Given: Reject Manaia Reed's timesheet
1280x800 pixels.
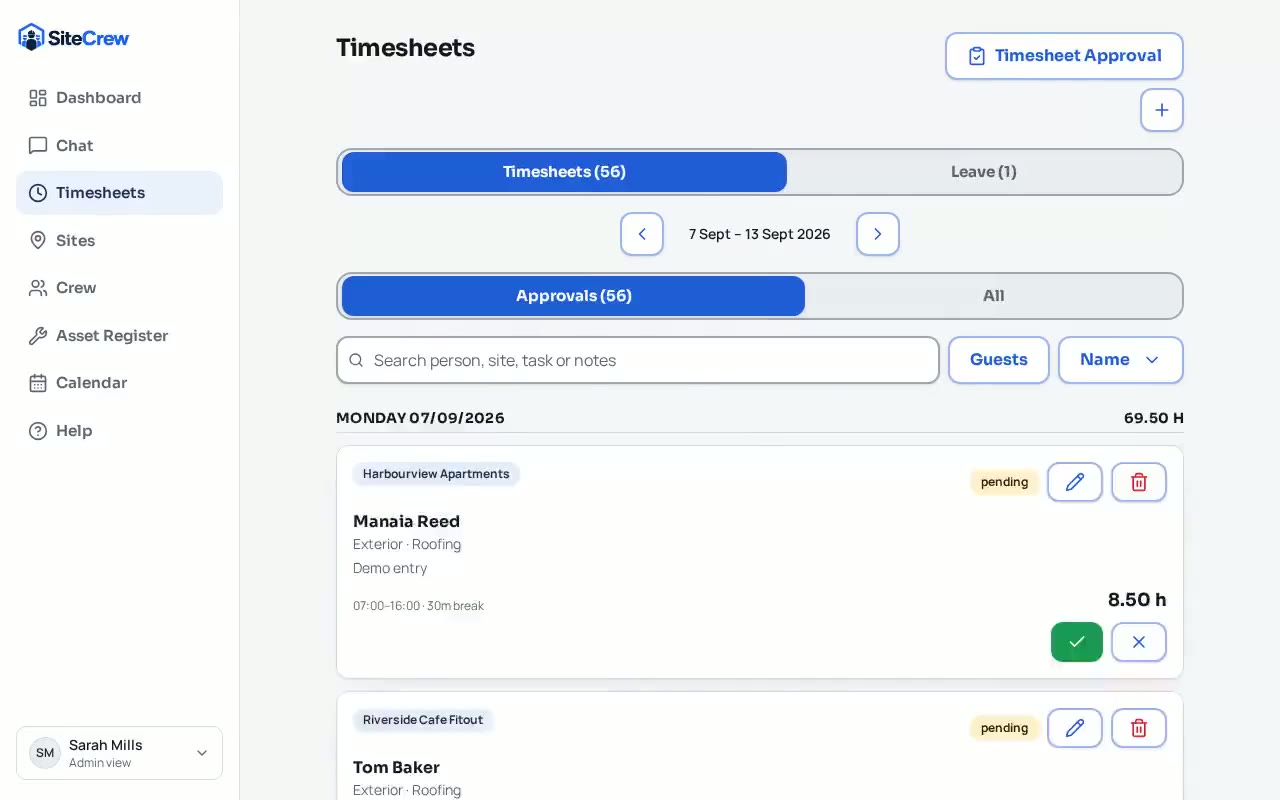Looking at the screenshot, I should (1139, 642).
